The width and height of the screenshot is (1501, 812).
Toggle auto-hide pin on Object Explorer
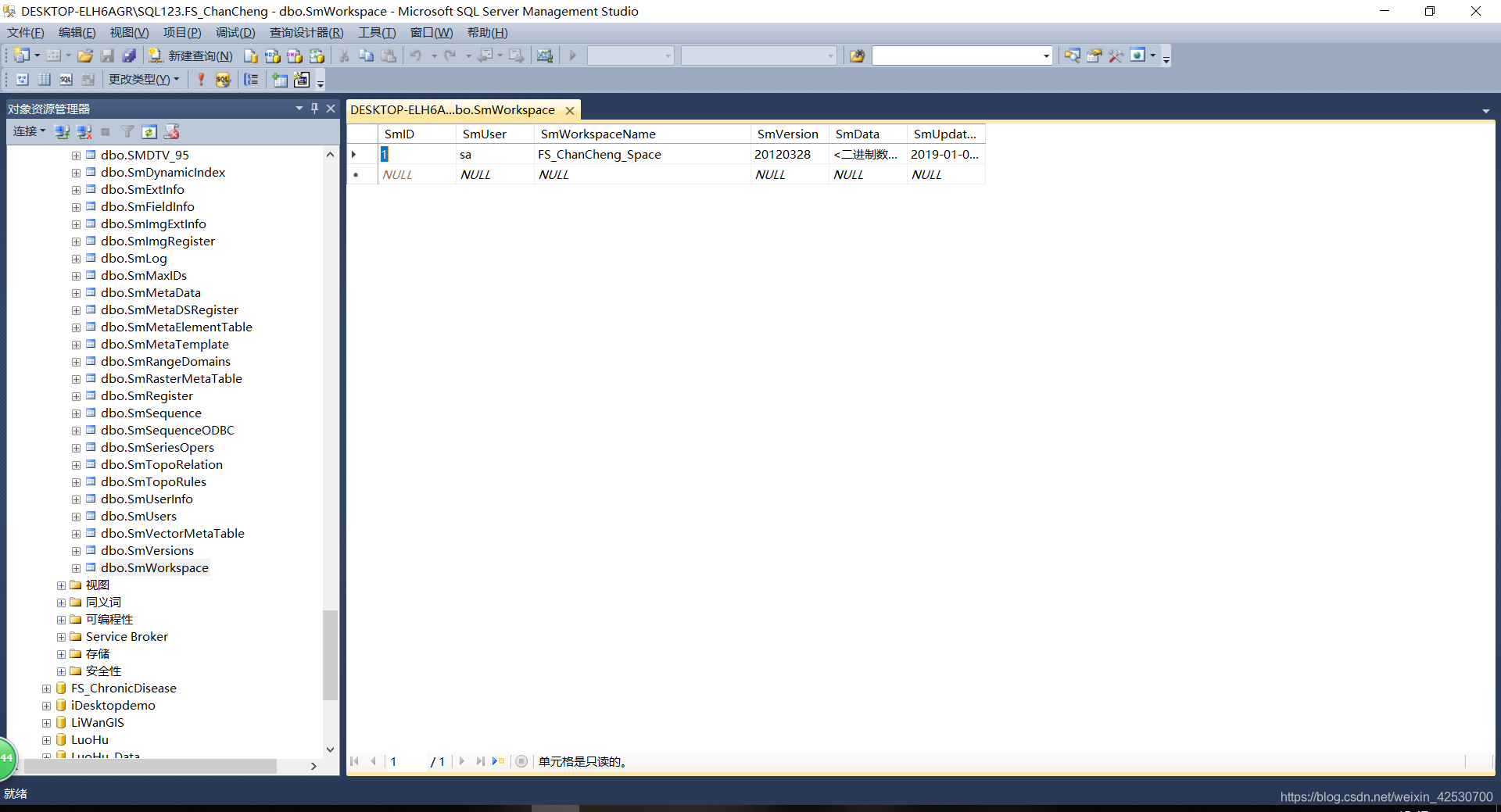click(315, 109)
